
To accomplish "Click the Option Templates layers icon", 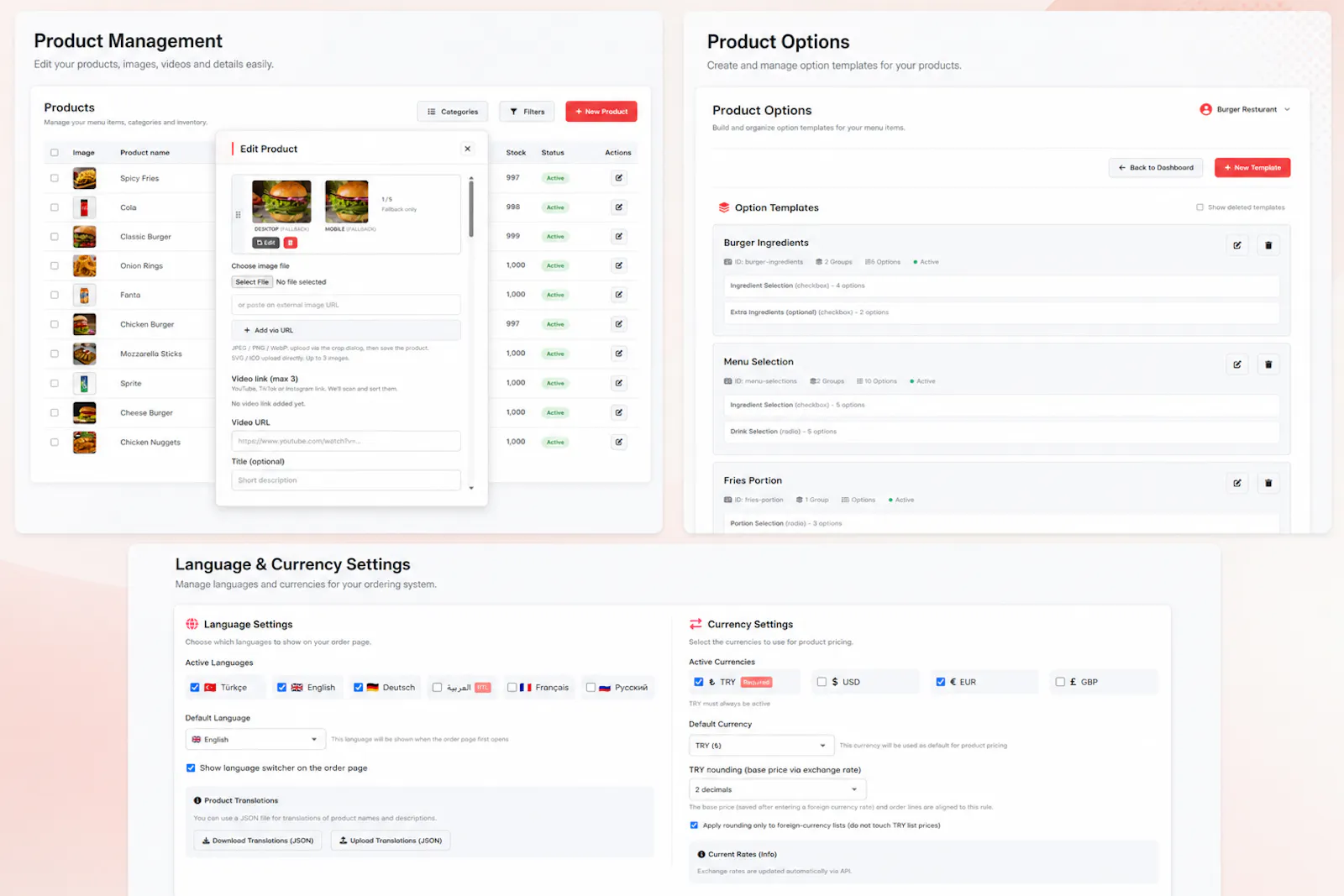I will pos(723,207).
